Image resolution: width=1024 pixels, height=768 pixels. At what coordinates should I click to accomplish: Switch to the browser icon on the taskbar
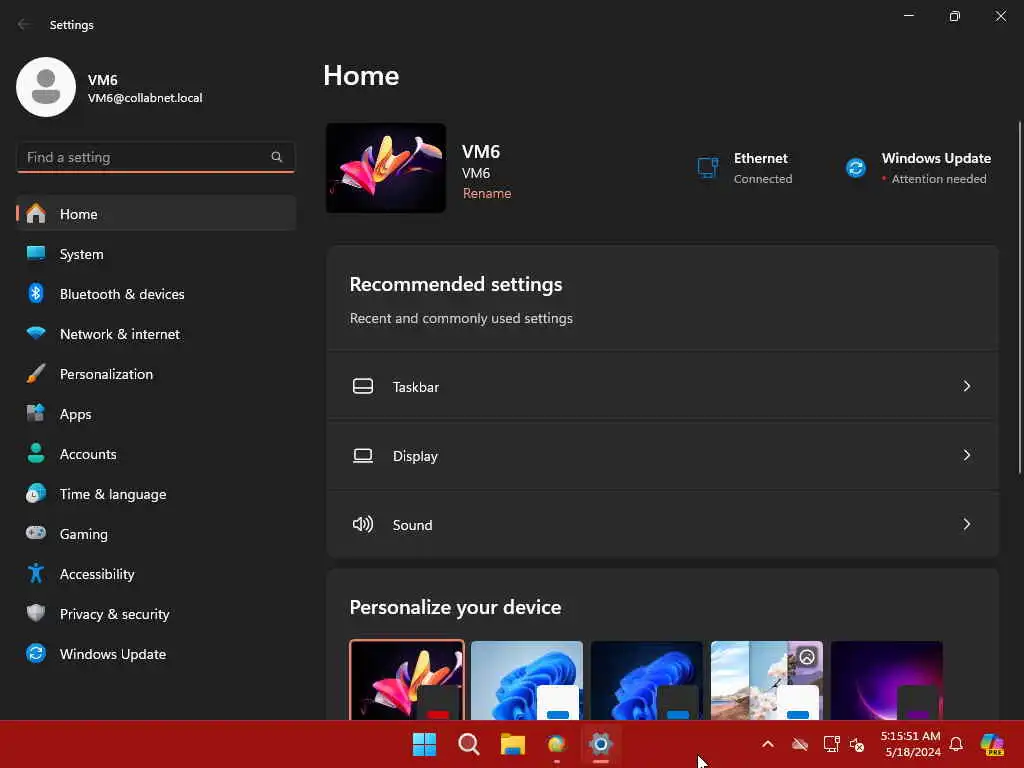click(x=556, y=744)
